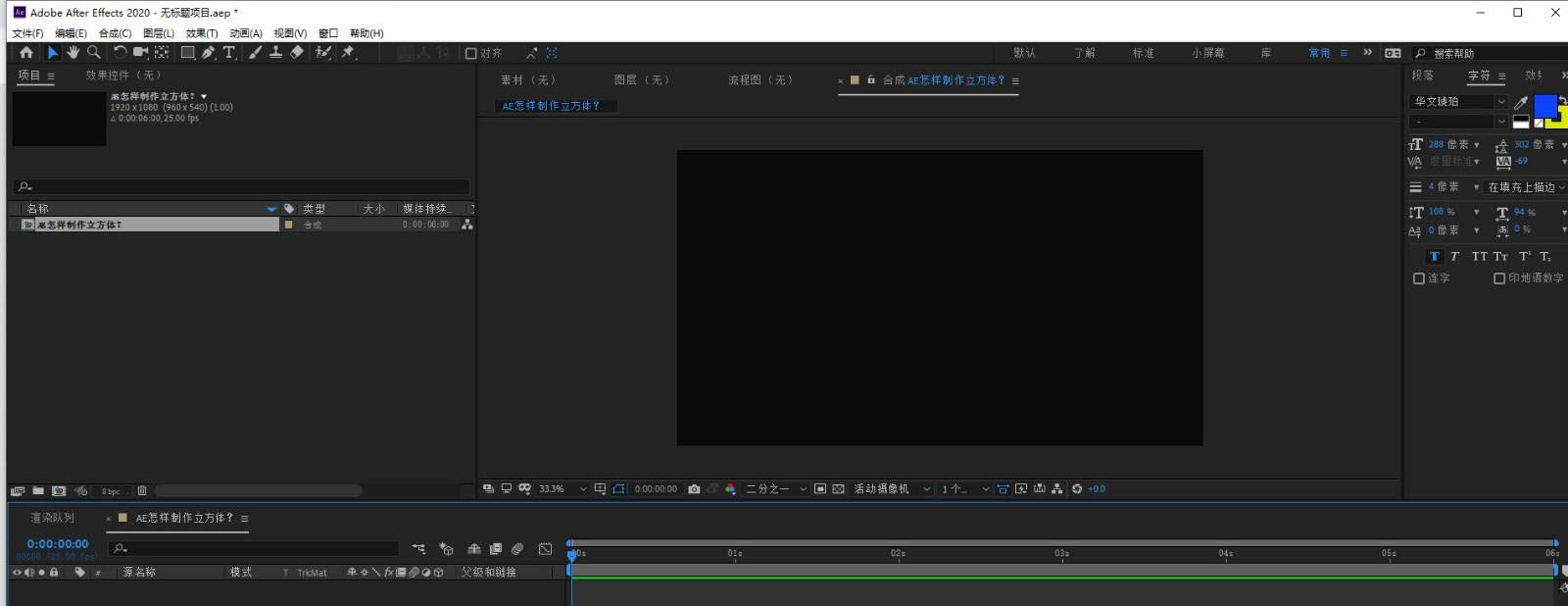The width and height of the screenshot is (1568, 606).
Task: Toggle all caps TT button
Action: click(1480, 256)
